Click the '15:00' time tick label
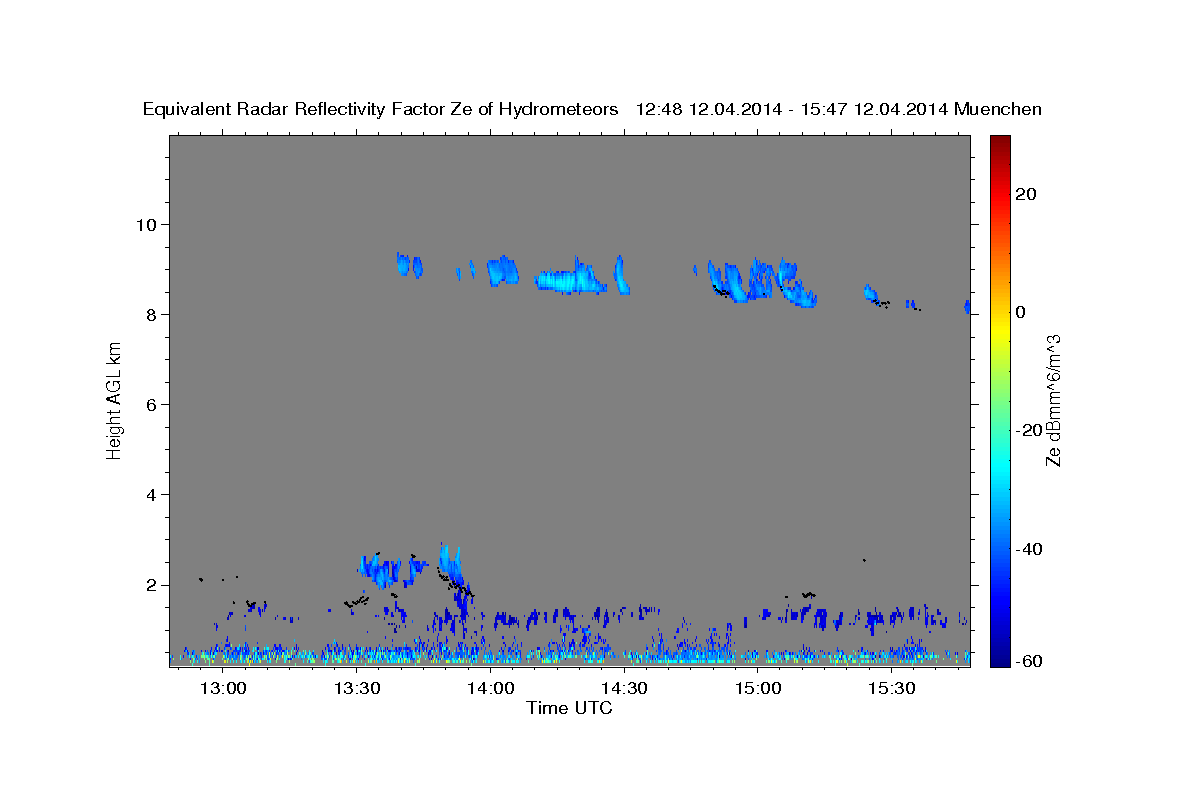This screenshot has height=800, width=1200. pyautogui.click(x=759, y=688)
